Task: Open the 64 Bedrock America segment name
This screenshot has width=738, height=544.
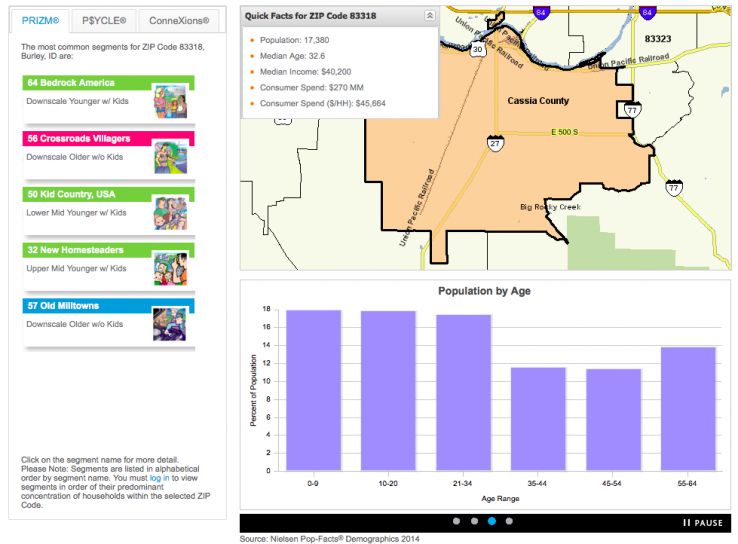Action: point(71,83)
